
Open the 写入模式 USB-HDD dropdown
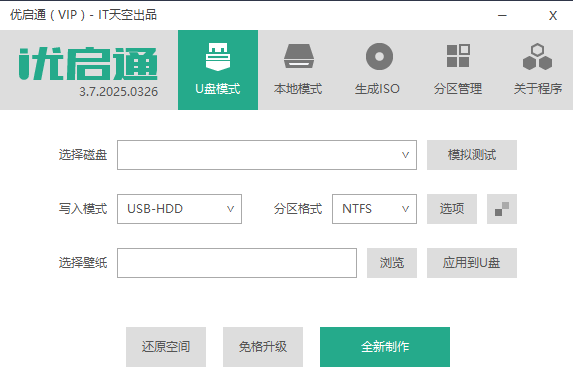pos(179,209)
